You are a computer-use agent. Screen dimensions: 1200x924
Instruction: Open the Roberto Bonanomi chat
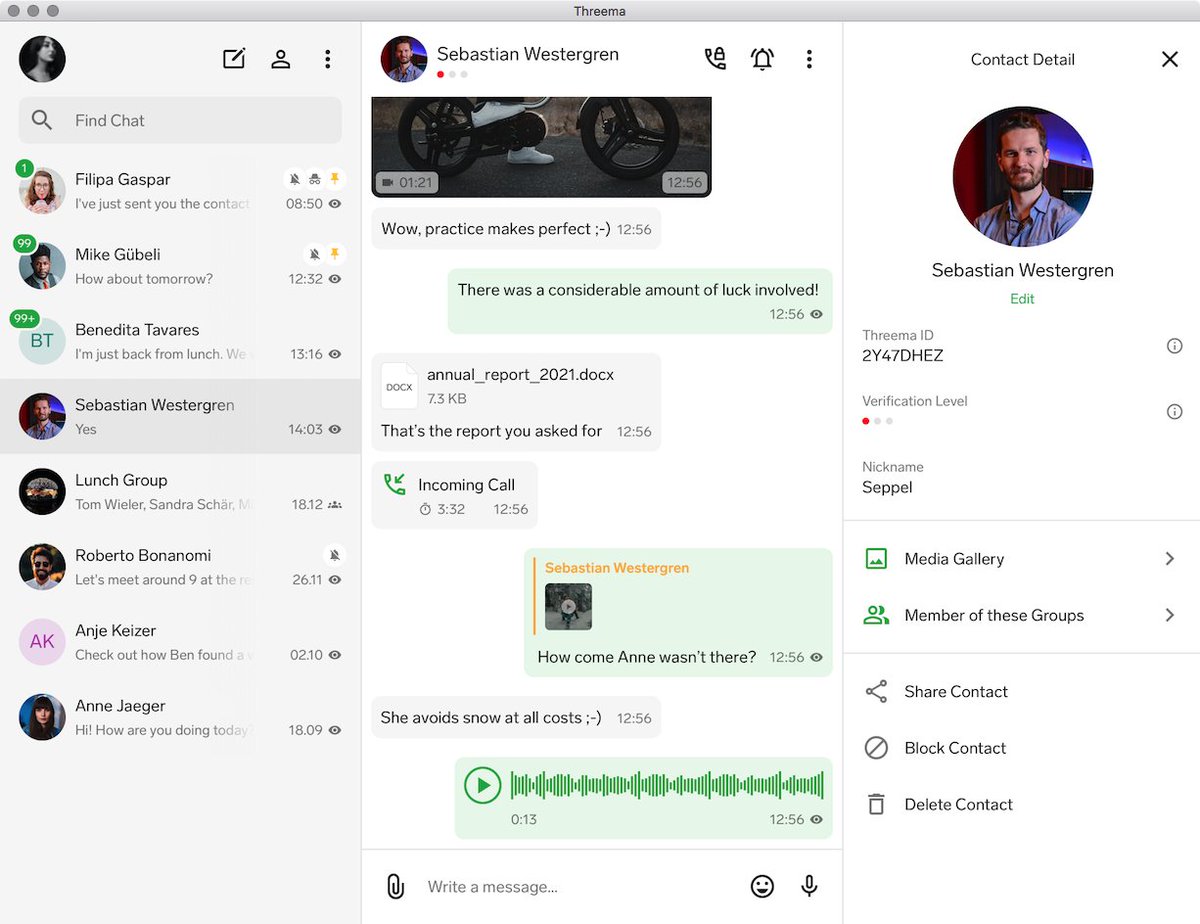180,567
